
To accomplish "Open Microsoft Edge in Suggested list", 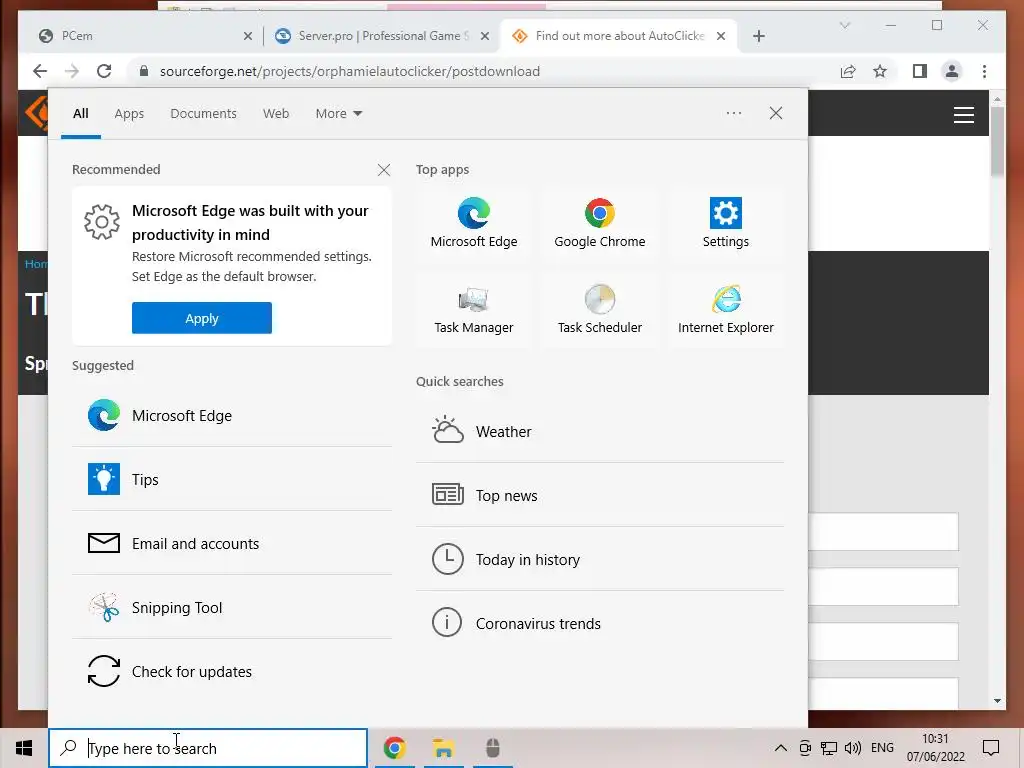I will click(232, 415).
